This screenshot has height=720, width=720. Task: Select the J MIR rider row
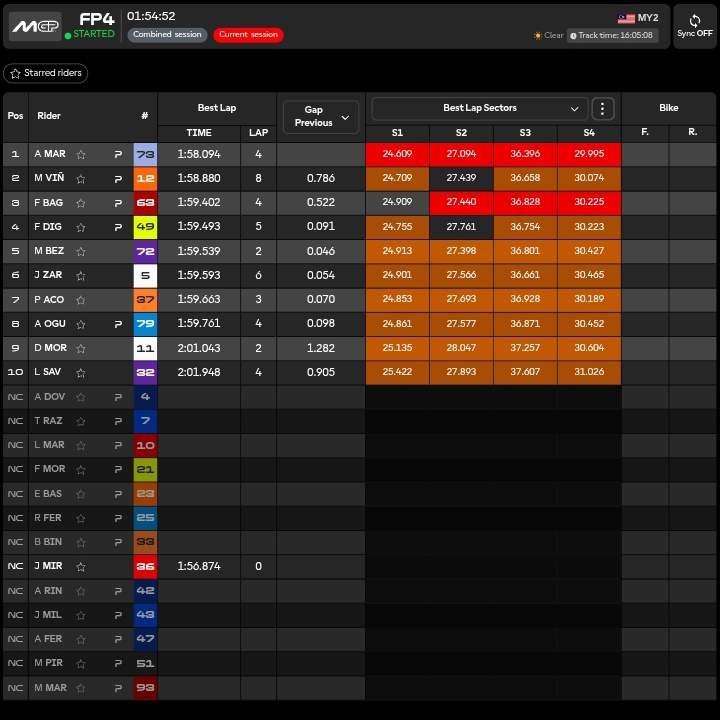[x=50, y=566]
